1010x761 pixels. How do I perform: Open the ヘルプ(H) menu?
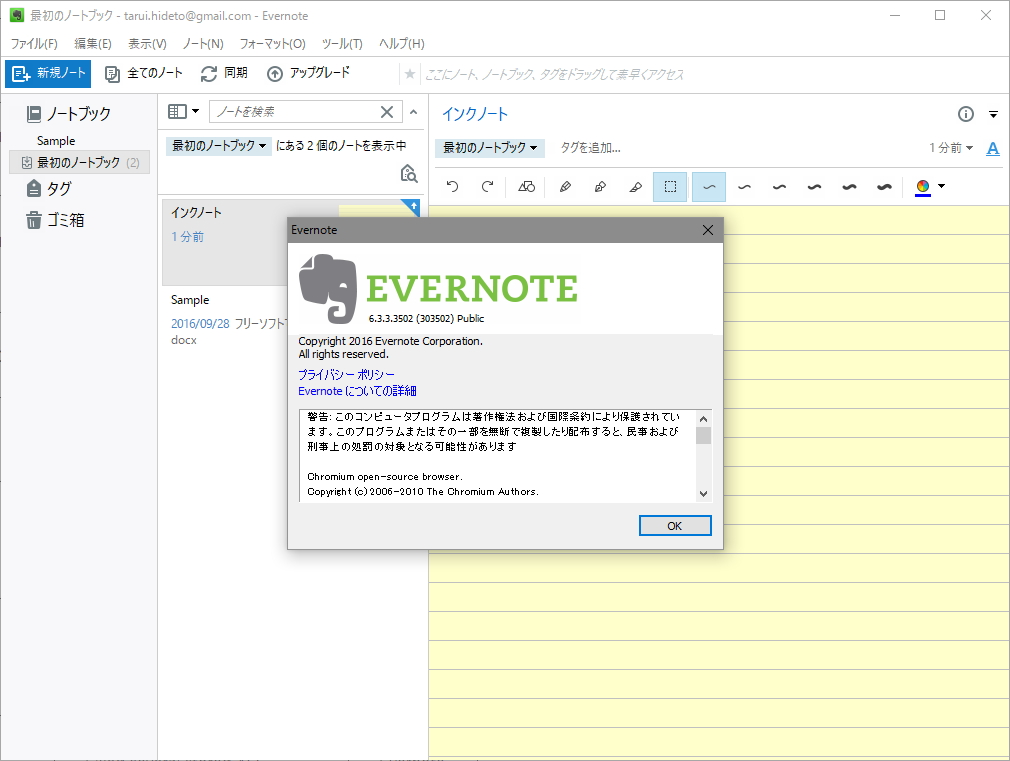402,44
